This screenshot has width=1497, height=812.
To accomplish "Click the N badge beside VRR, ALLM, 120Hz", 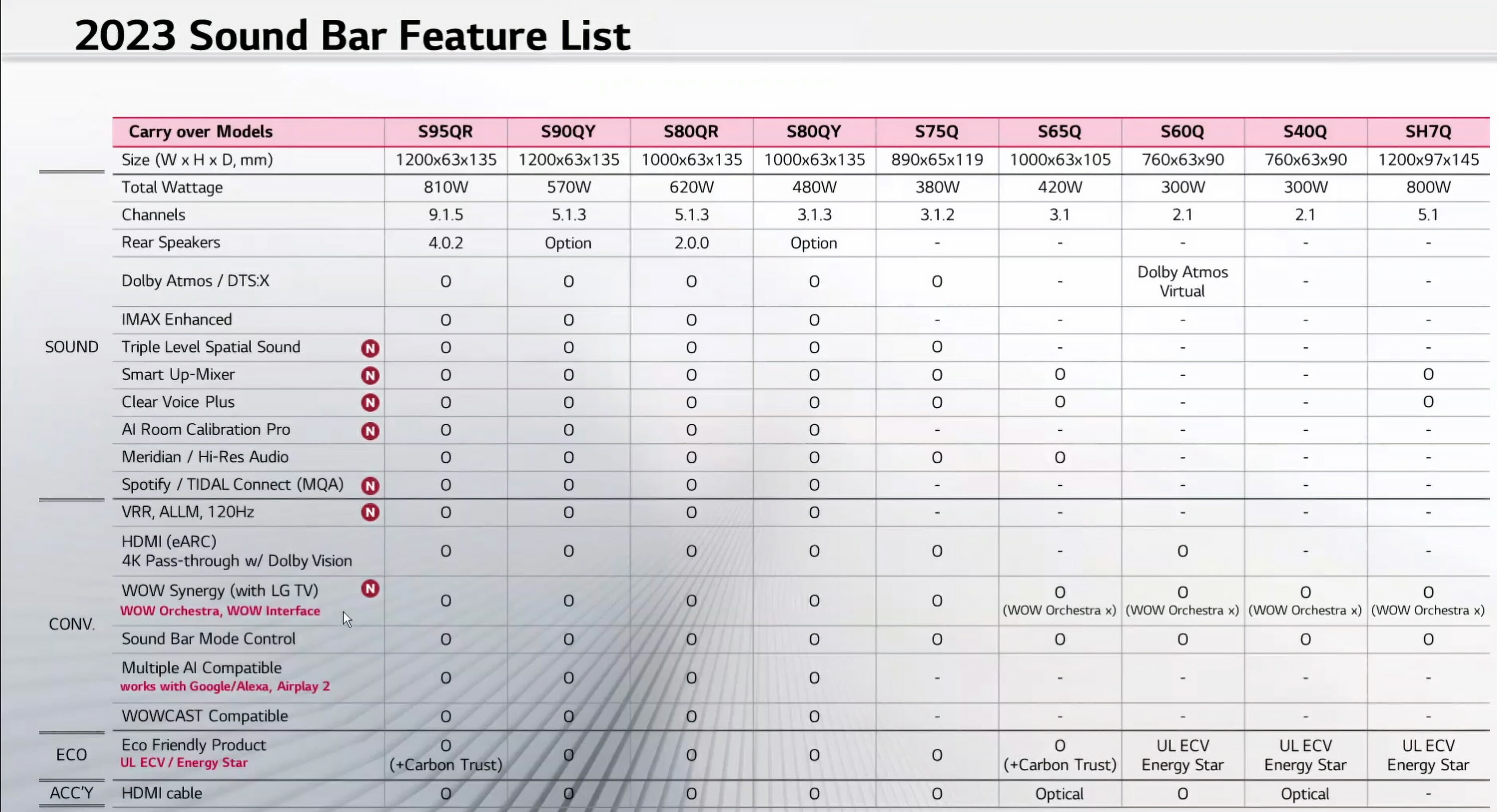I will (x=370, y=512).
